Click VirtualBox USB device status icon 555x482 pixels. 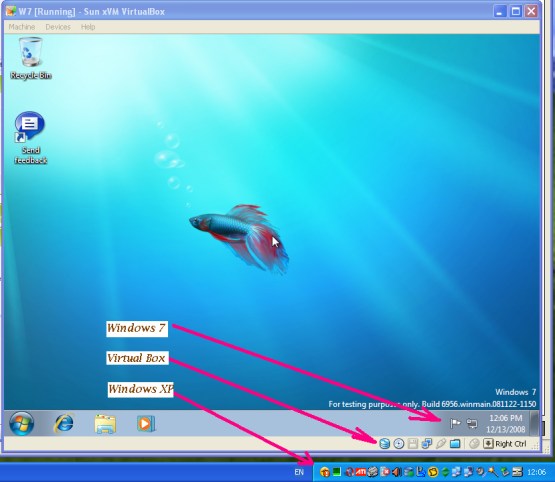click(441, 444)
